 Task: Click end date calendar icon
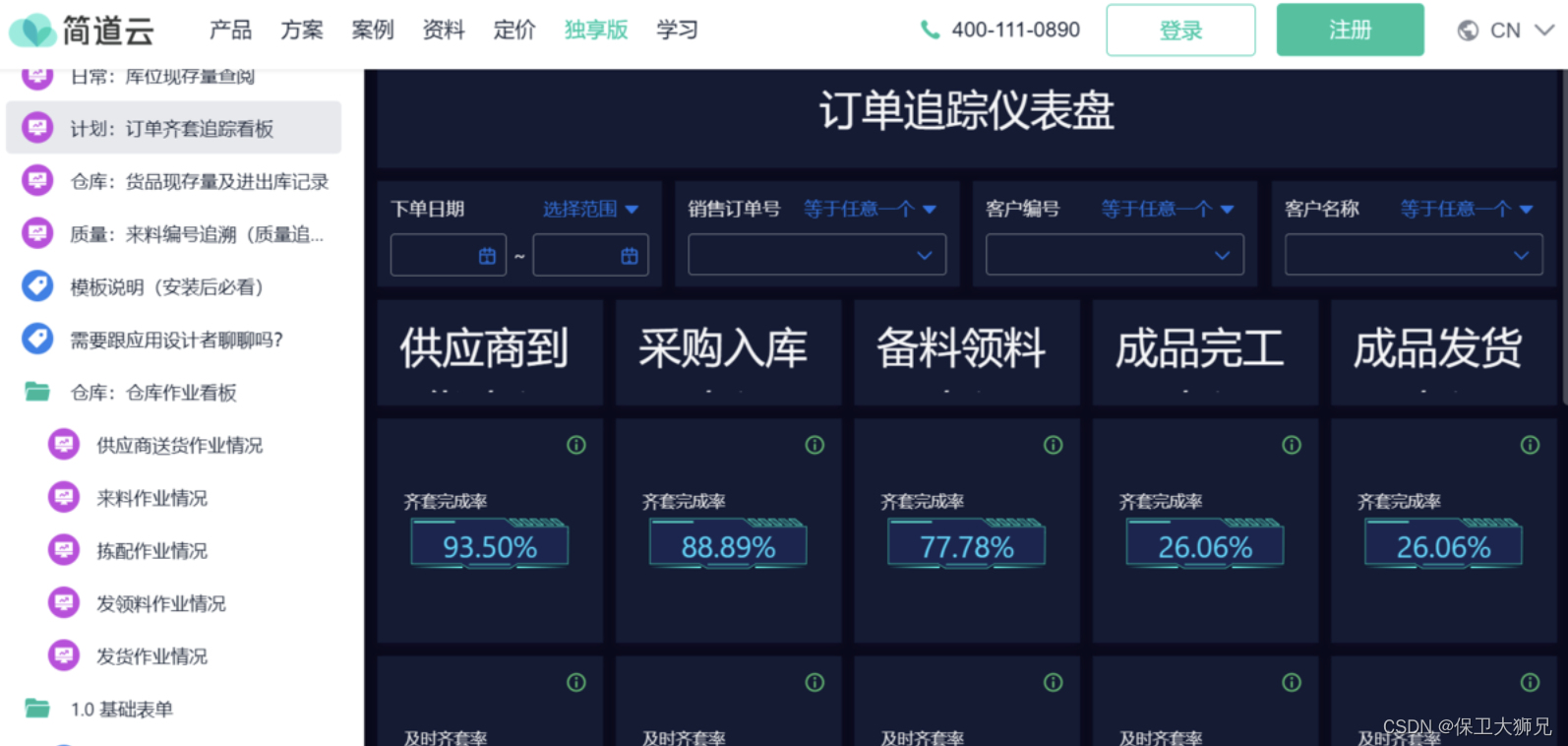630,256
